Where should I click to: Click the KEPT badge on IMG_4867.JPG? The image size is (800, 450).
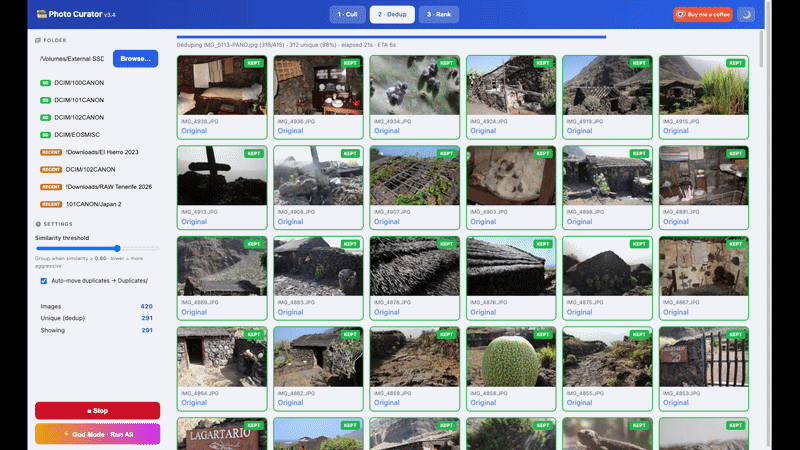point(736,244)
